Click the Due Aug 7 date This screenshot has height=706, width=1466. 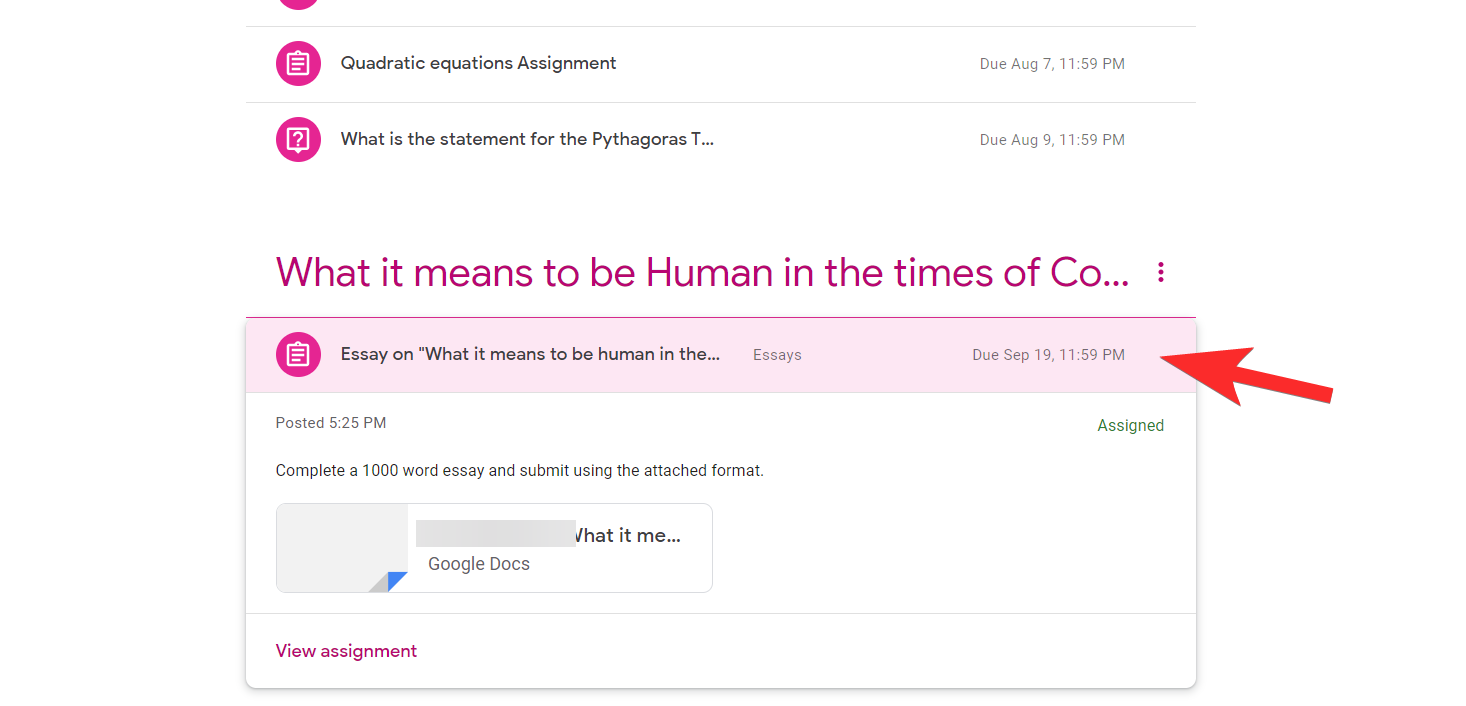(x=1052, y=64)
